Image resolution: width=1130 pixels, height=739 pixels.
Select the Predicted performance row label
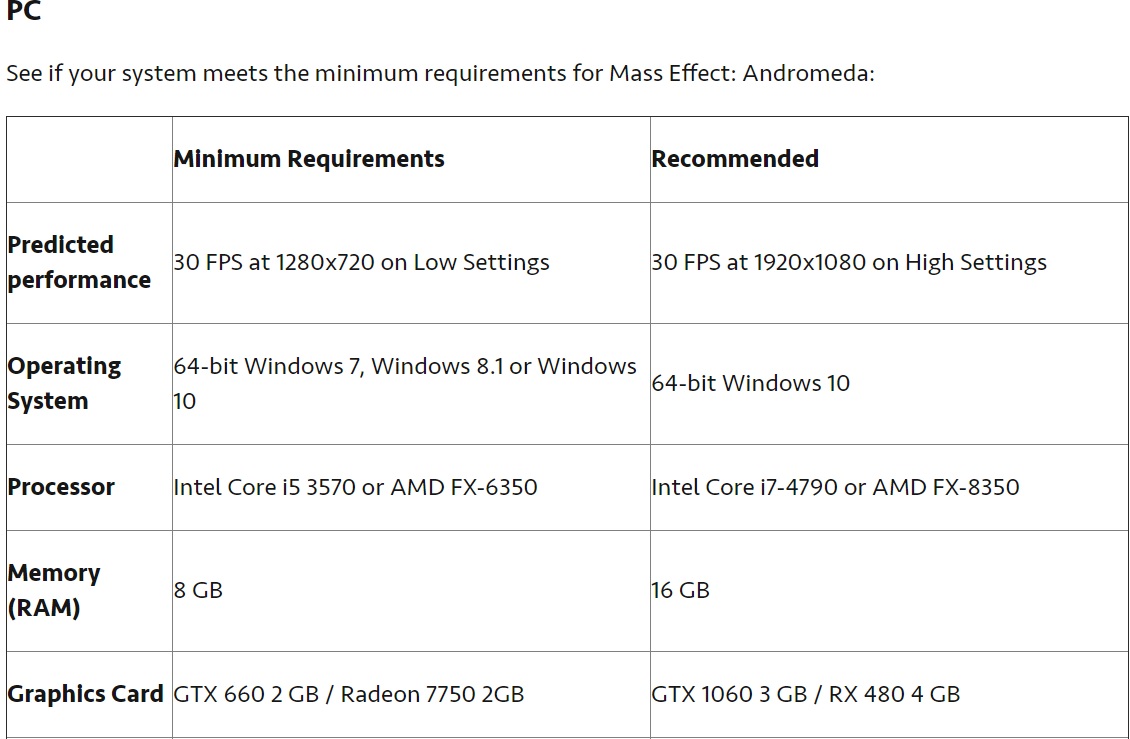coord(79,262)
